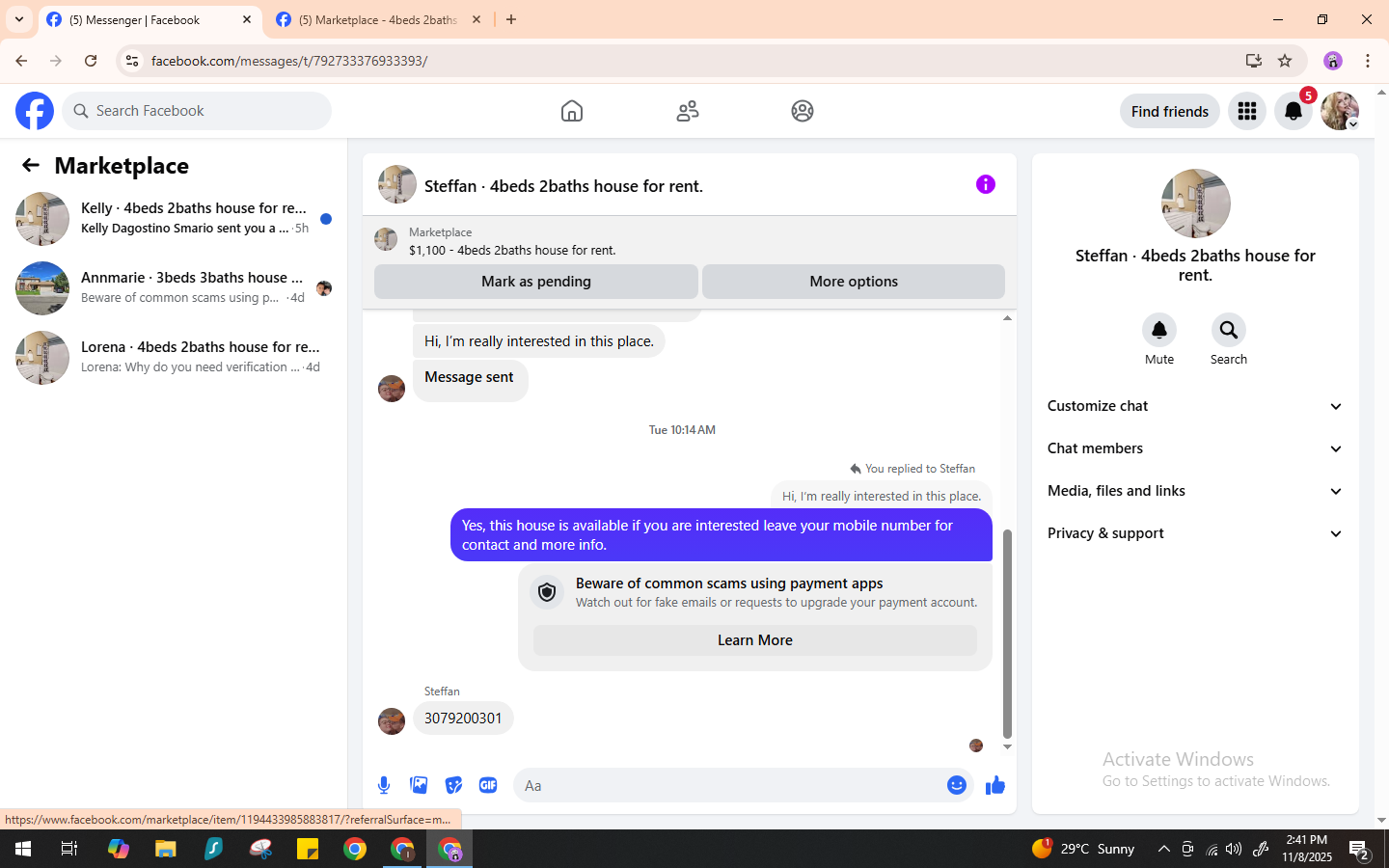Open the GIF picker

488,785
